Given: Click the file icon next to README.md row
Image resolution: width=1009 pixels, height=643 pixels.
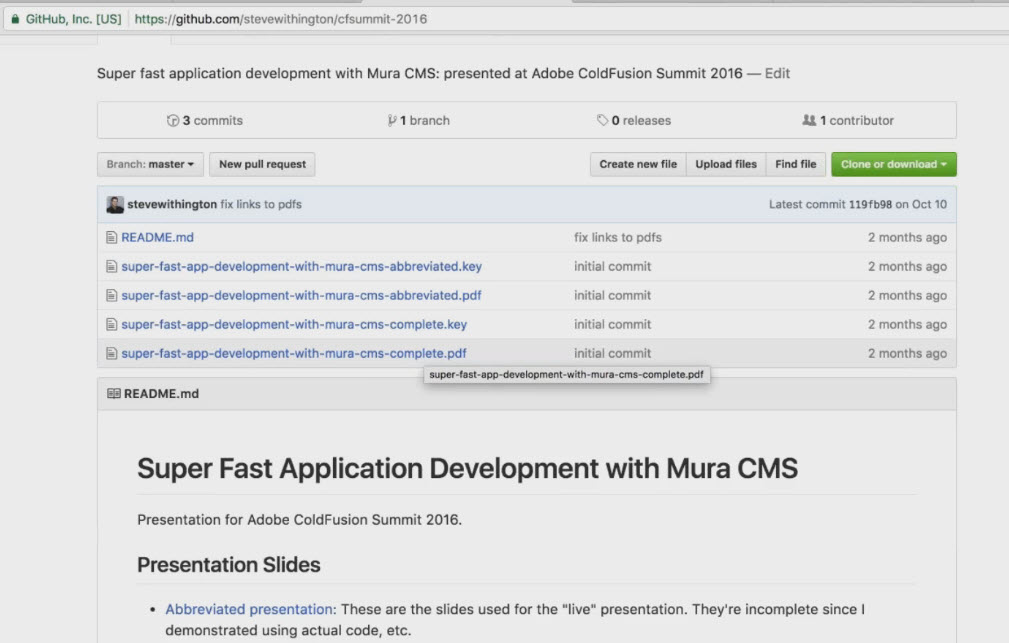Looking at the screenshot, I should point(111,238).
